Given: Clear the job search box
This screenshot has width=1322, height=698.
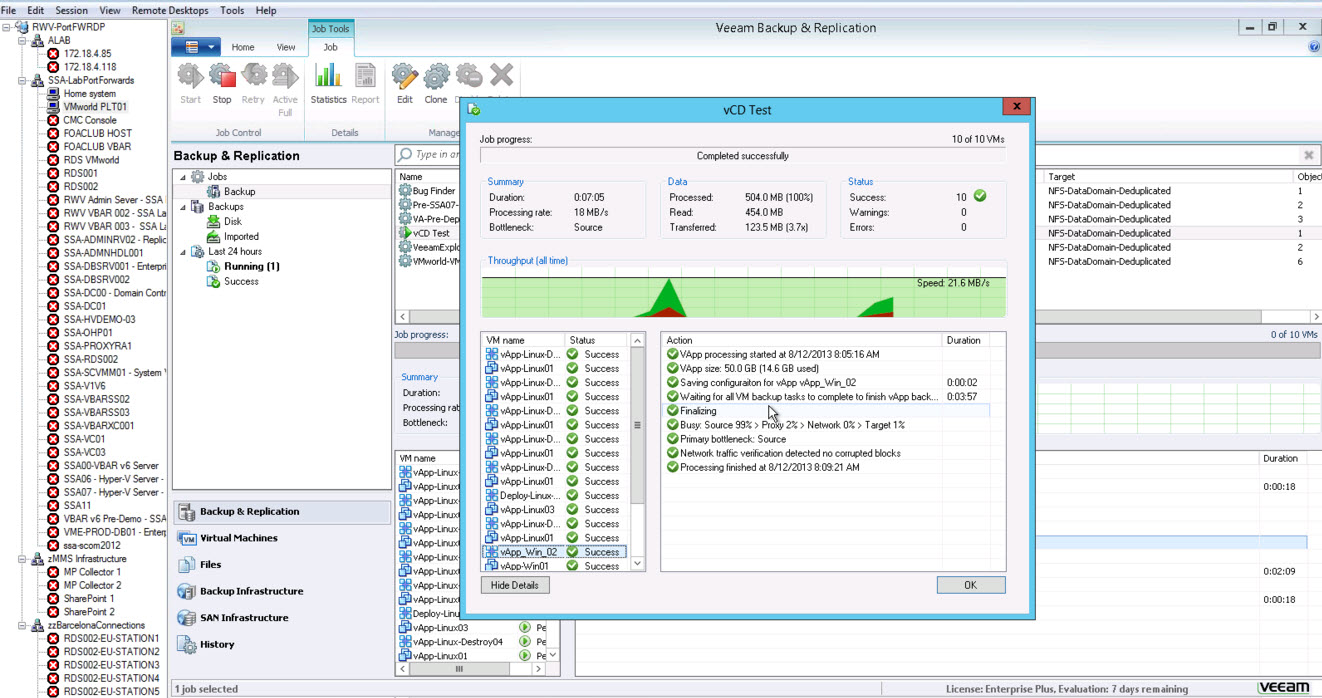Looking at the screenshot, I should (x=1308, y=155).
